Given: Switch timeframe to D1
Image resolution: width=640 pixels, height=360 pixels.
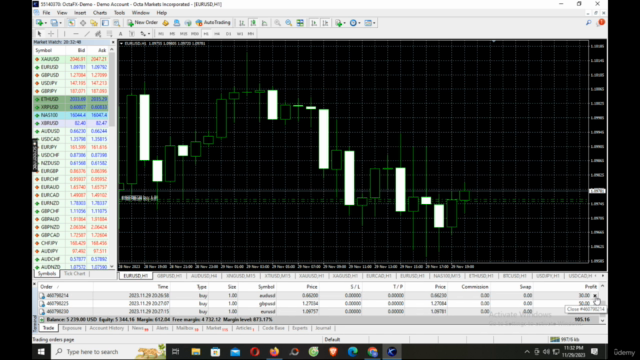Looking at the screenshot, I should click(x=229, y=33).
